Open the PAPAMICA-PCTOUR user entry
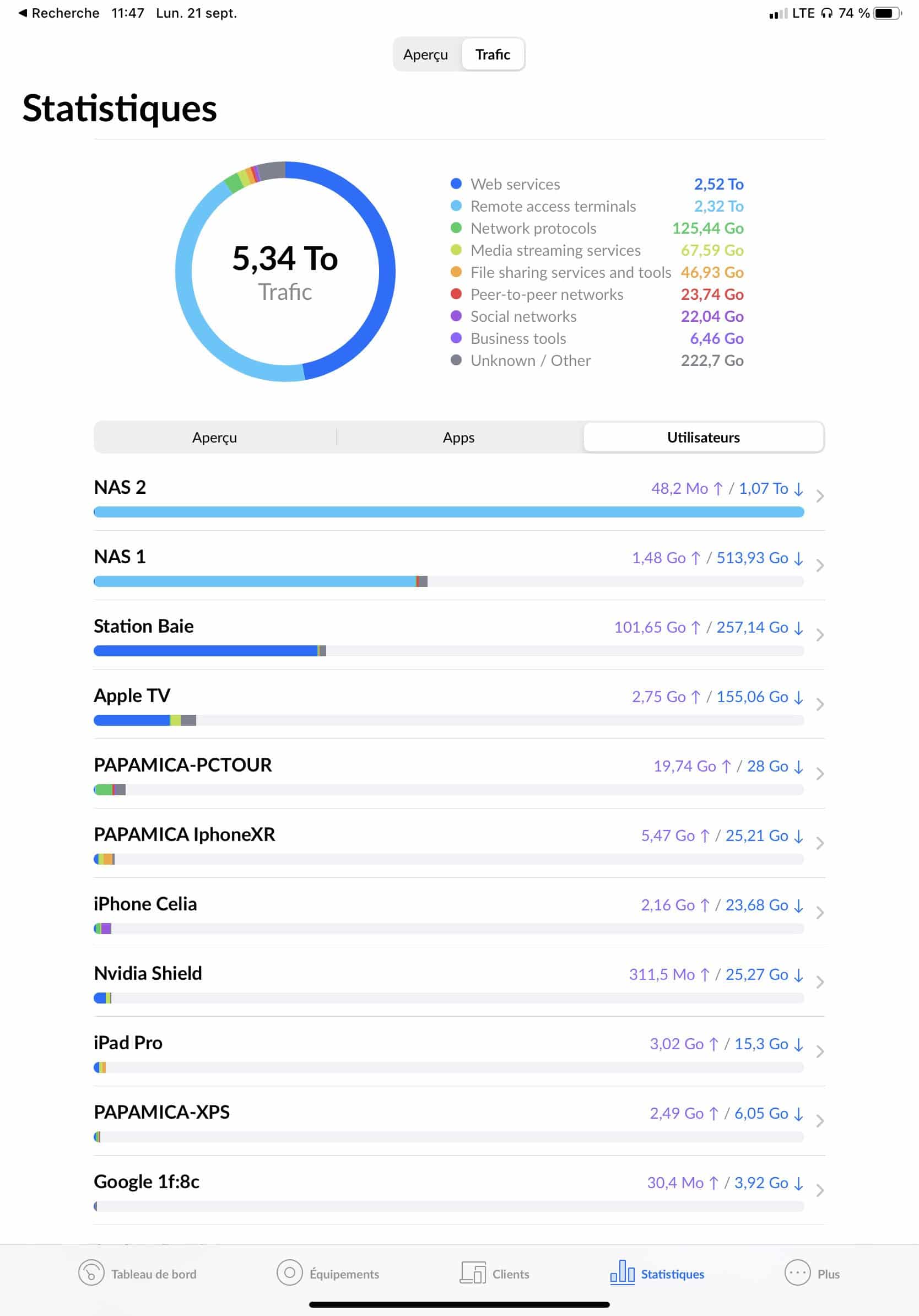This screenshot has height=1316, width=919. tap(459, 774)
